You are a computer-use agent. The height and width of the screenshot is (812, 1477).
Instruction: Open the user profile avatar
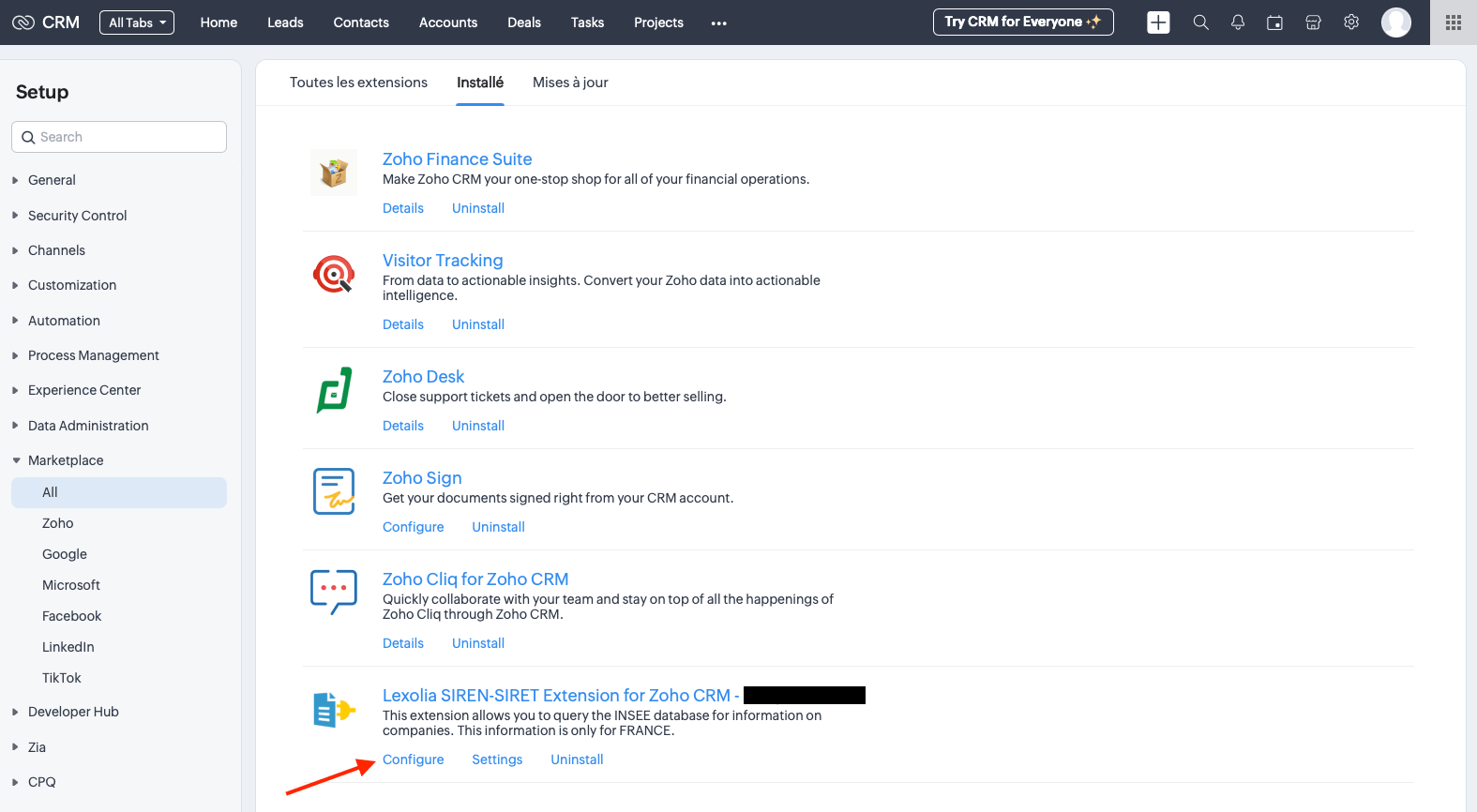coord(1396,23)
